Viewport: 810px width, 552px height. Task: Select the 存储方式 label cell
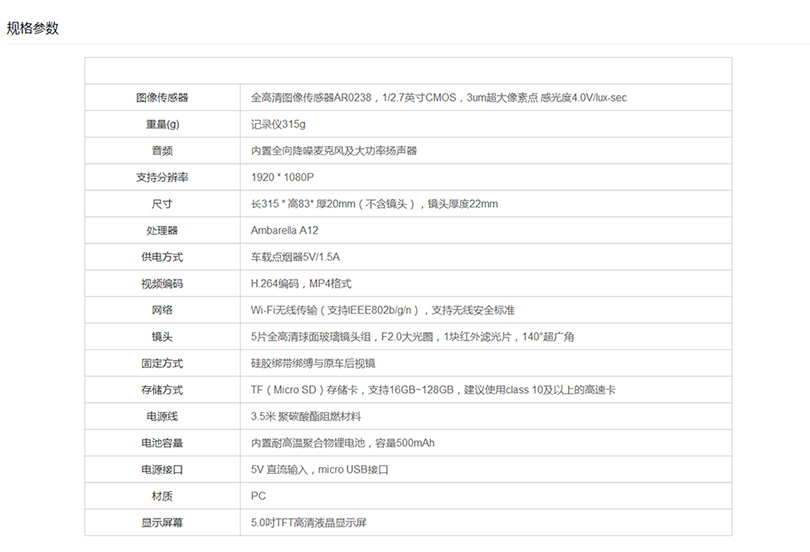pyautogui.click(x=162, y=390)
